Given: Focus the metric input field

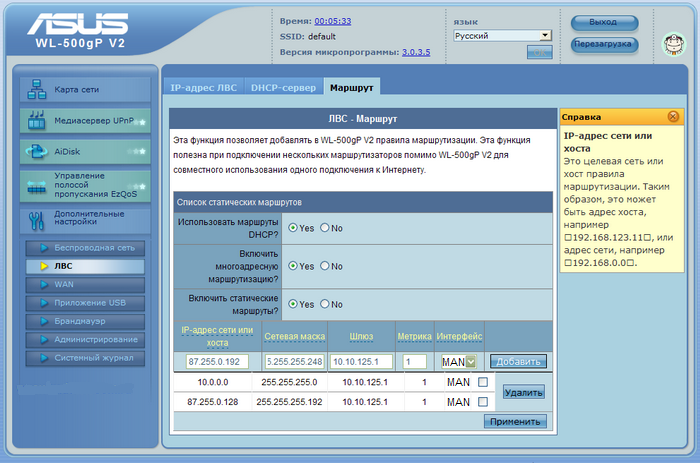Looking at the screenshot, I should pyautogui.click(x=414, y=362).
